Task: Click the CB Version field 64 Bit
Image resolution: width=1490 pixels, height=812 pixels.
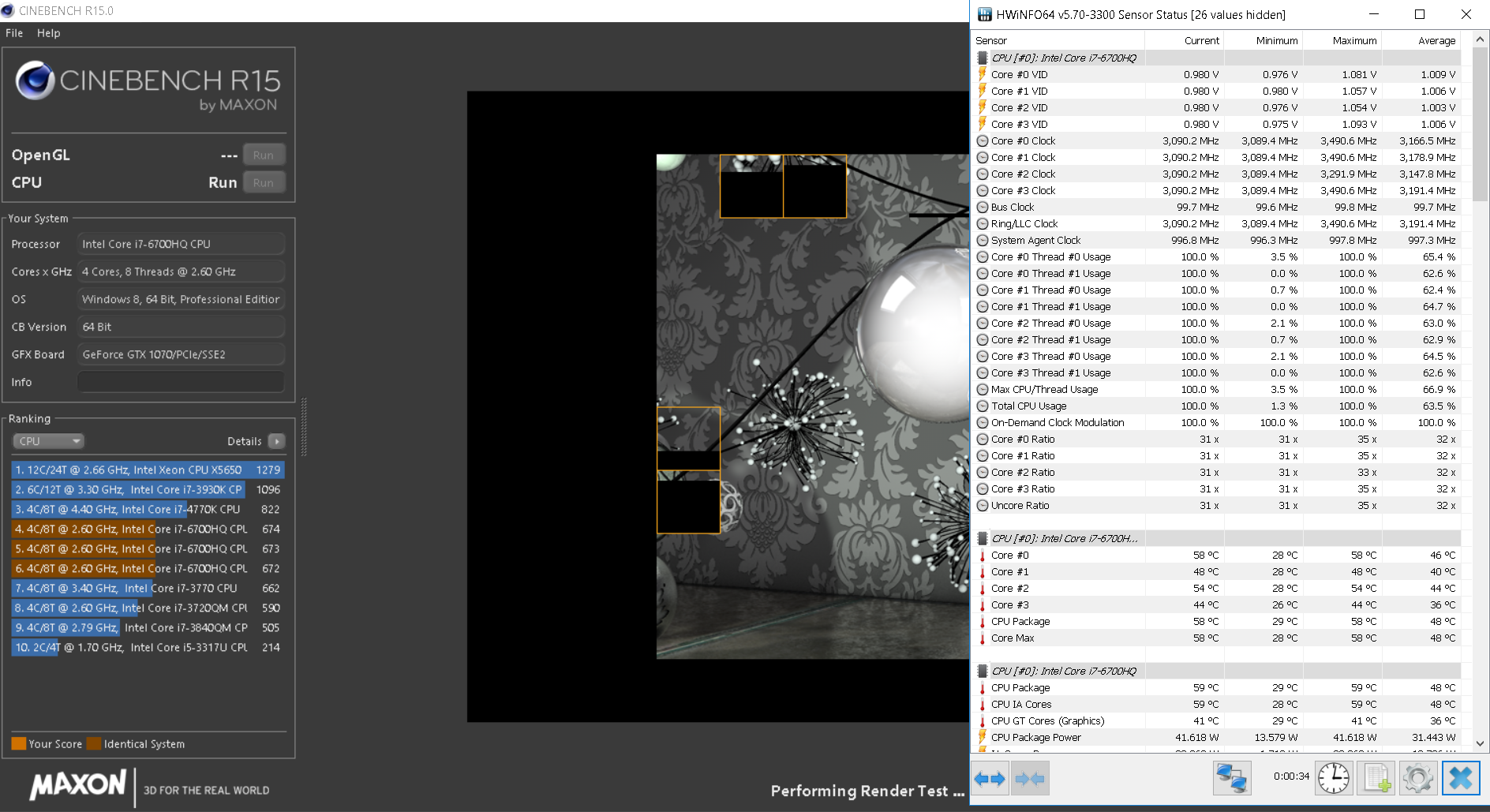Action: click(x=181, y=327)
